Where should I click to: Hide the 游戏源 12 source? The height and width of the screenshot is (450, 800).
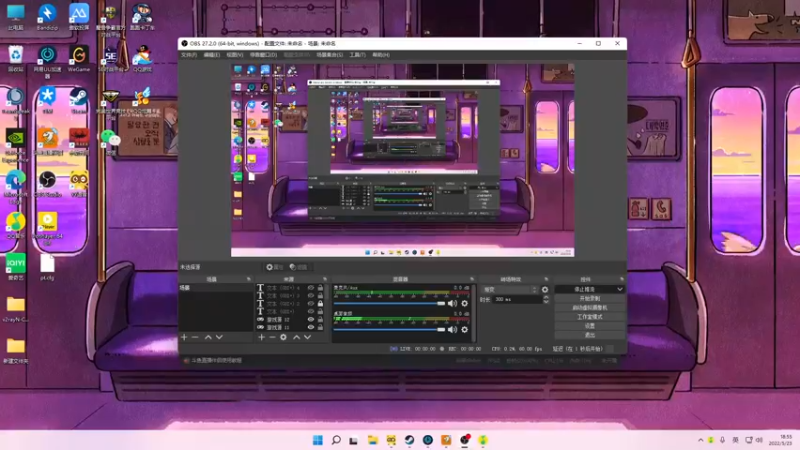311,319
